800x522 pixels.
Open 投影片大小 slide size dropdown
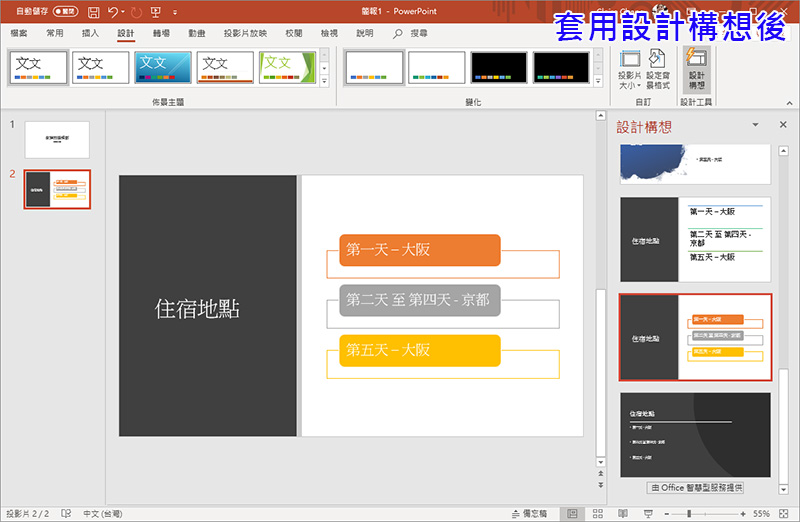(x=630, y=69)
